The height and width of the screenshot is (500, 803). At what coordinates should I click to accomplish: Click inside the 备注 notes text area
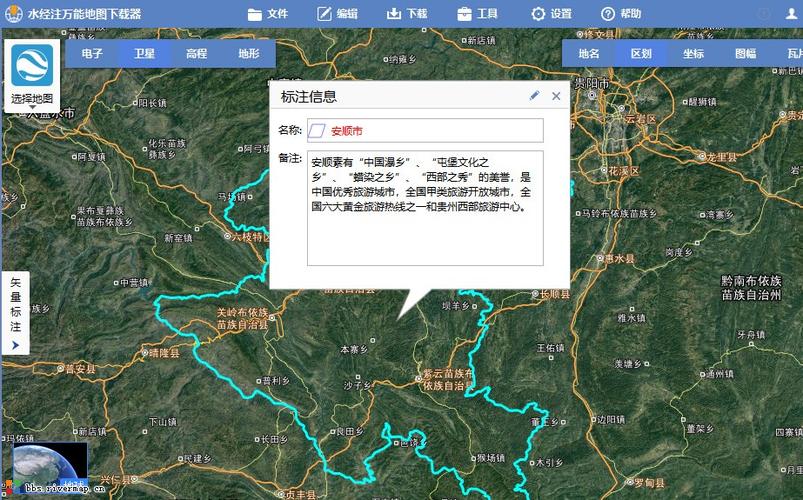[425, 208]
